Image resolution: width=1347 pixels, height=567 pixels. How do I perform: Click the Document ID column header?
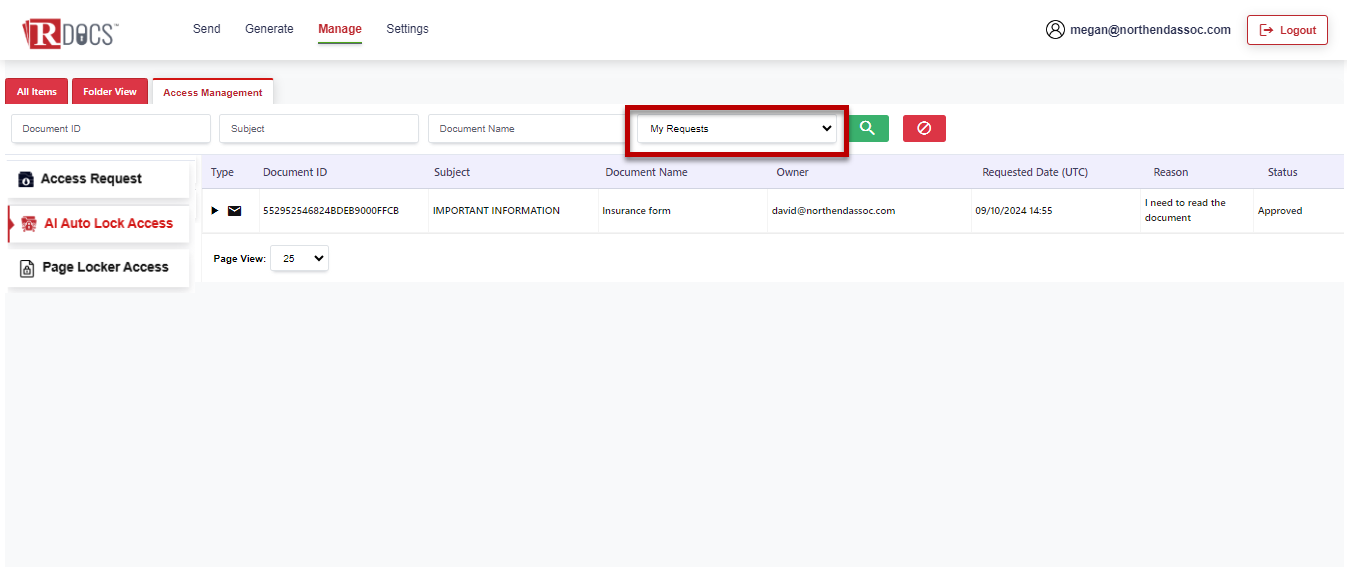(x=295, y=172)
